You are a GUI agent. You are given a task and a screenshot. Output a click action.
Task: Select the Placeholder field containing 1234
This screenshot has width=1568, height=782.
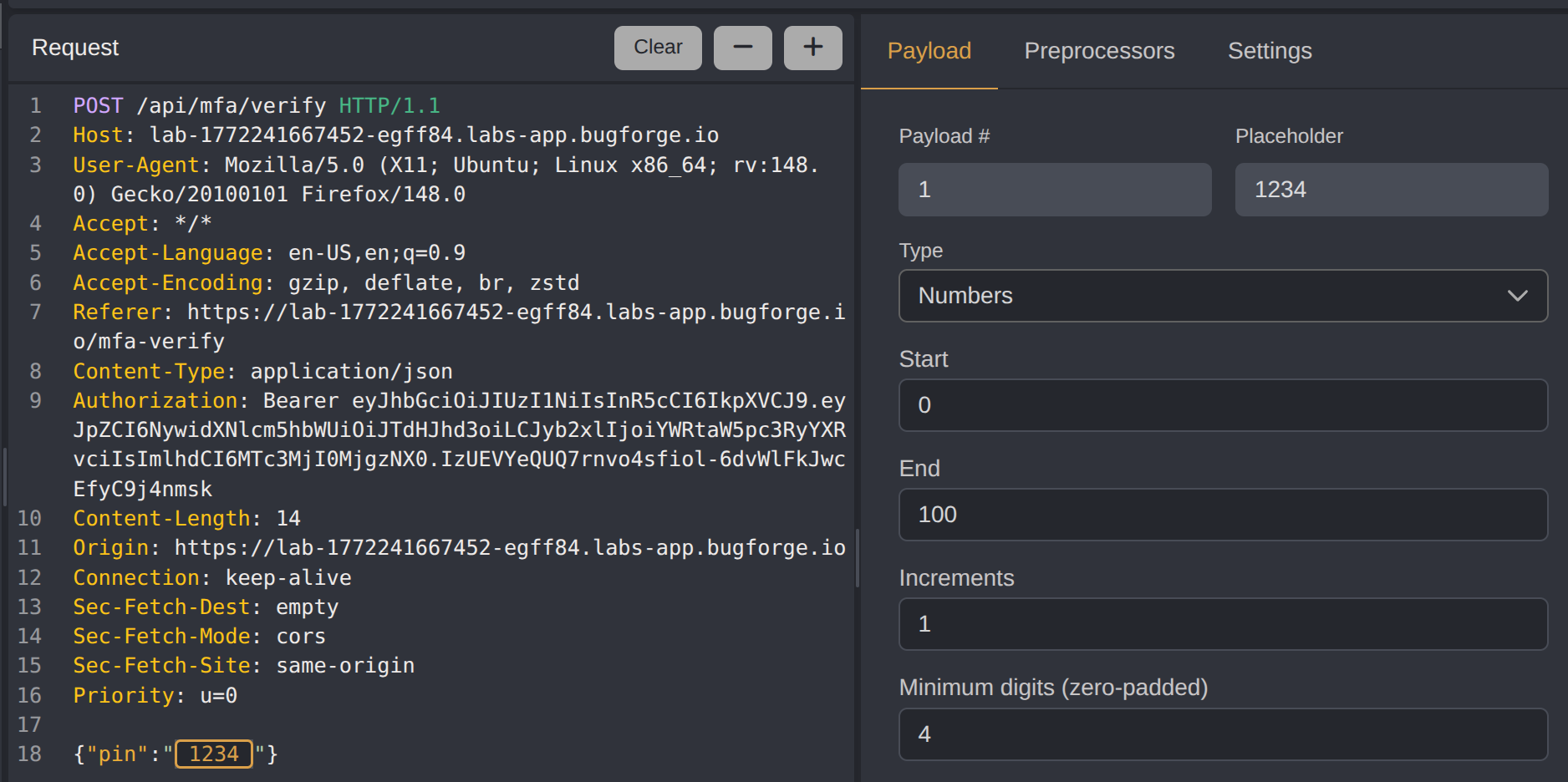coord(1391,189)
